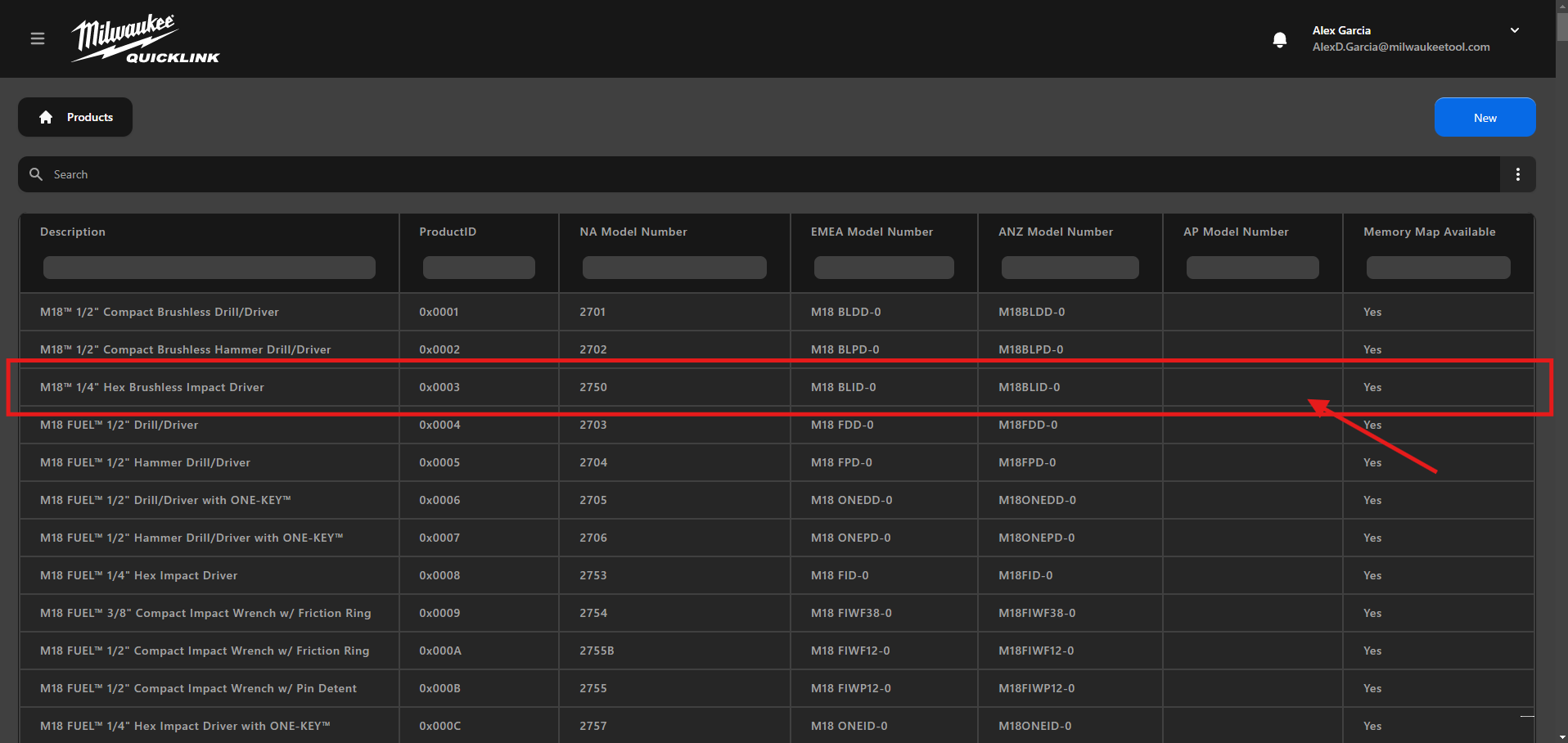Image resolution: width=1568 pixels, height=743 pixels.
Task: Click the Memory Map Available filter field
Action: pos(1439,268)
